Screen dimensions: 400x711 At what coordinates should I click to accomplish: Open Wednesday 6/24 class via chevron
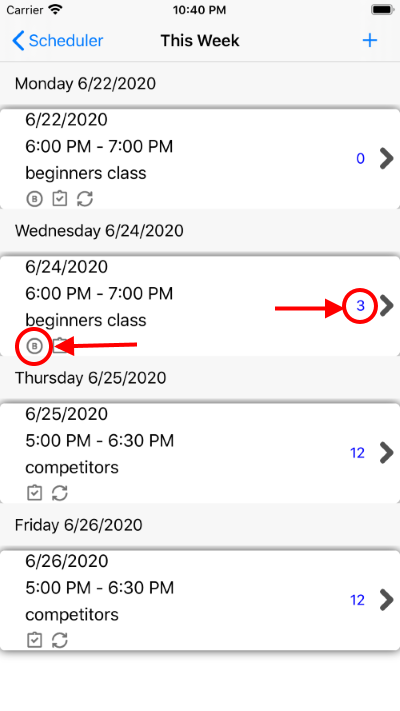point(386,306)
